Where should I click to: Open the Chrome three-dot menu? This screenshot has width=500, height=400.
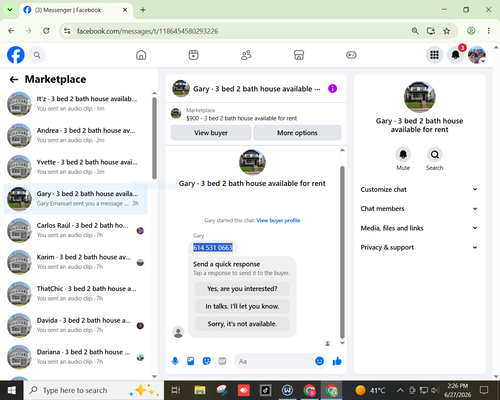[x=489, y=31]
